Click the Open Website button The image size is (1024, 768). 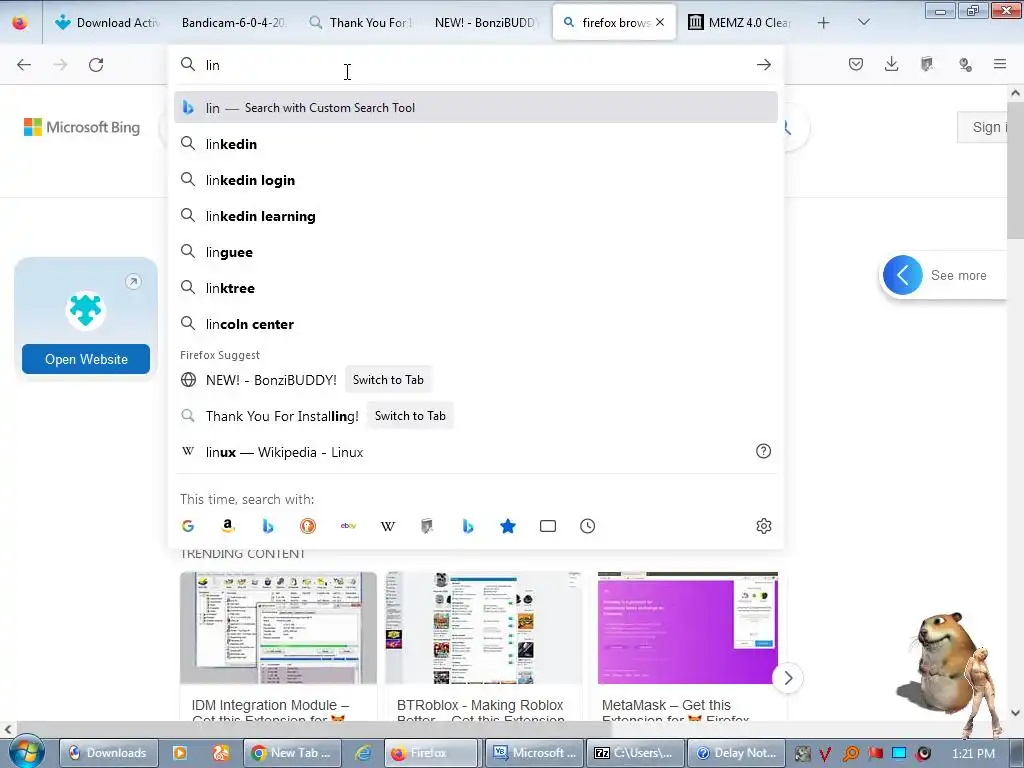pyautogui.click(x=86, y=359)
